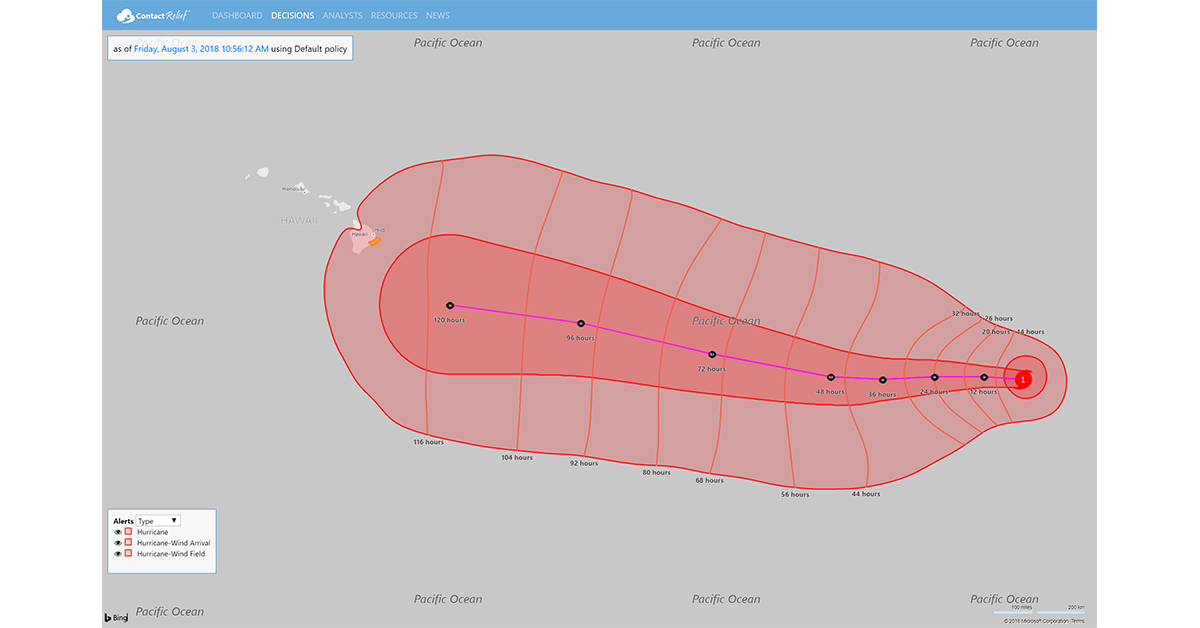Viewport: 1200px width, 628px height.
Task: Open the Resources menu item
Action: tap(394, 16)
